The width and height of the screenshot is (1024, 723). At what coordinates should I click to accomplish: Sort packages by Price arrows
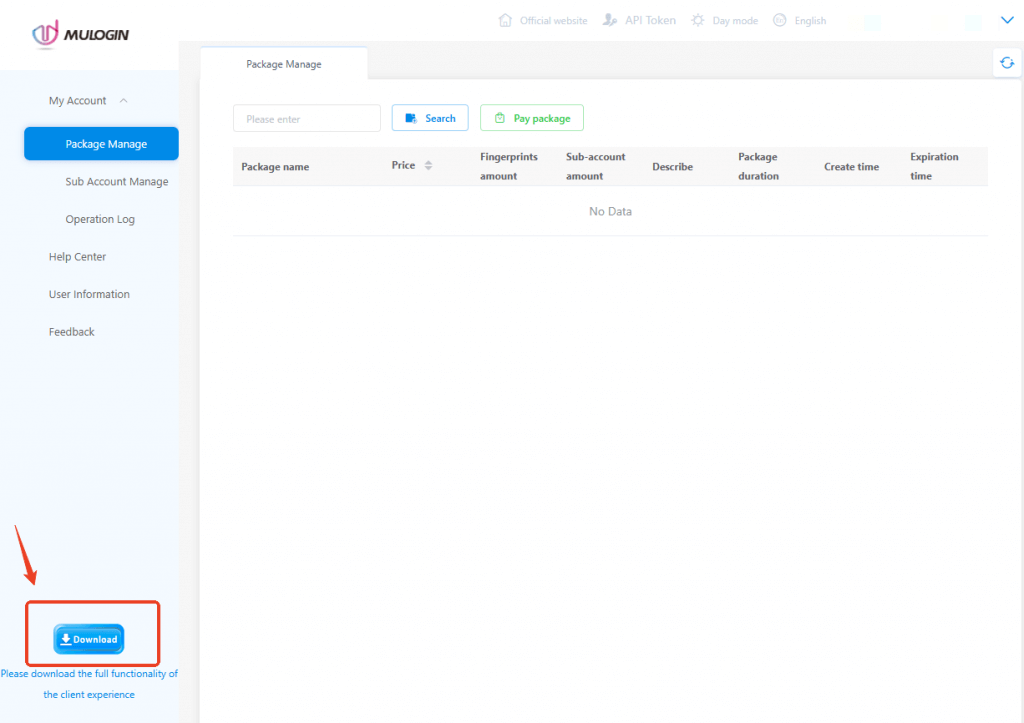point(428,166)
